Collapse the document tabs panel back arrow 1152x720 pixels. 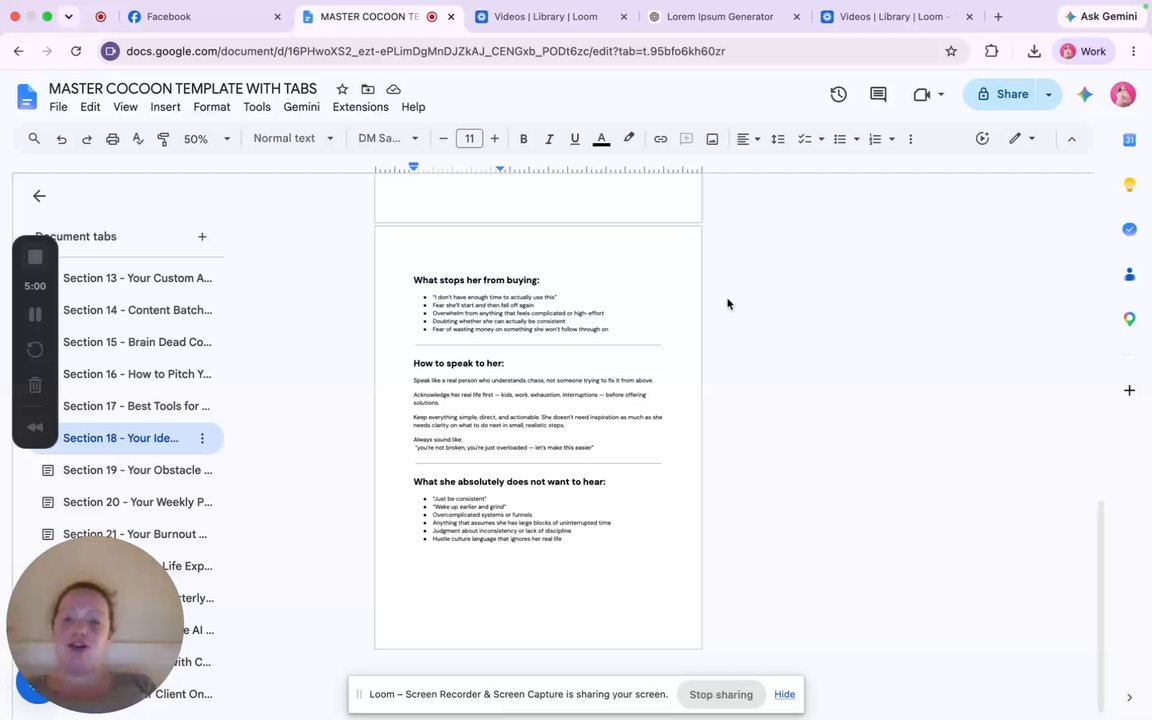coord(39,196)
